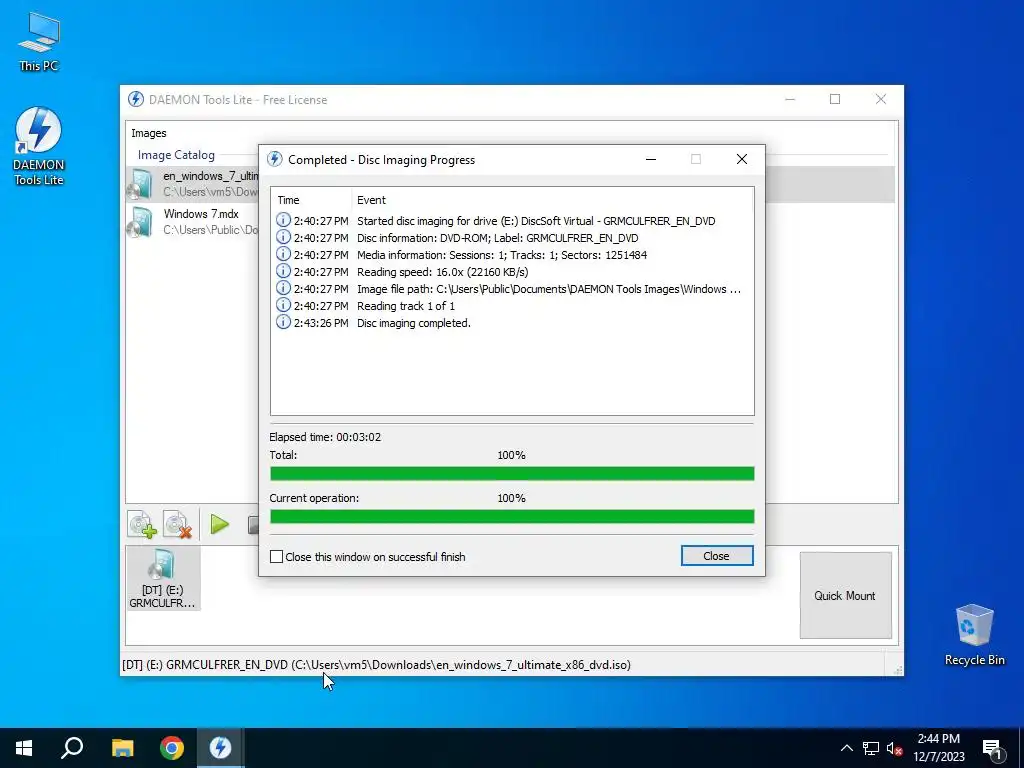Select the Windows 7.mdx image entry

[x=193, y=221]
